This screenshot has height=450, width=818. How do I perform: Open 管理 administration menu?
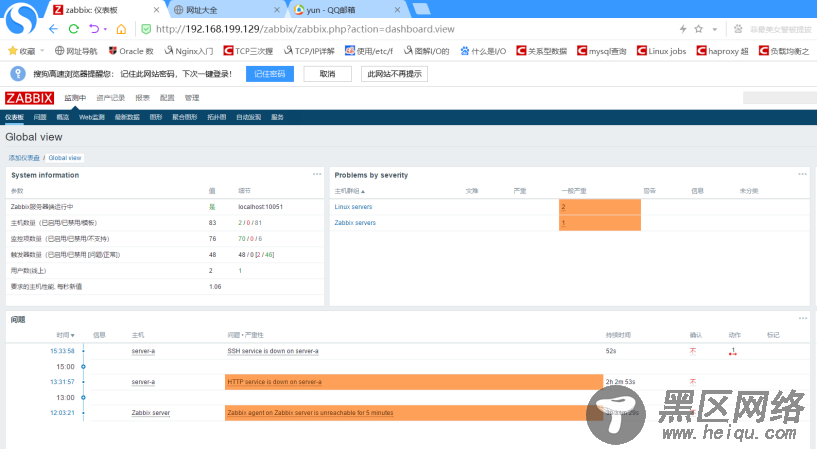[x=192, y=98]
